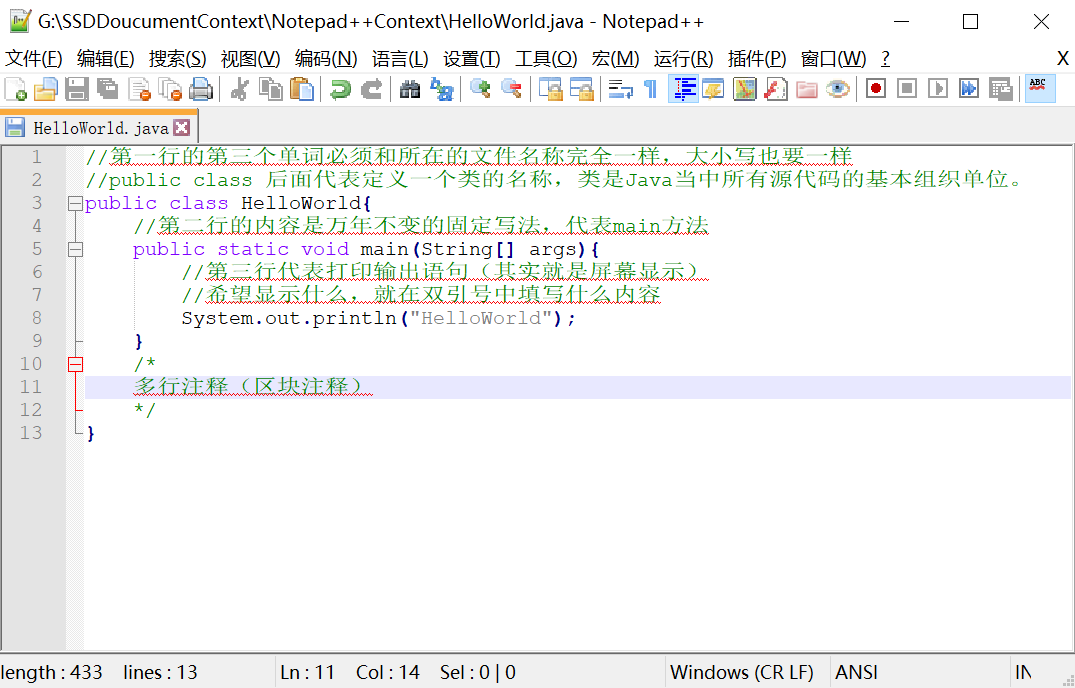Screen dimensions: 1075x688
Task: Click the Copy toolbar icon
Action: coord(271,89)
